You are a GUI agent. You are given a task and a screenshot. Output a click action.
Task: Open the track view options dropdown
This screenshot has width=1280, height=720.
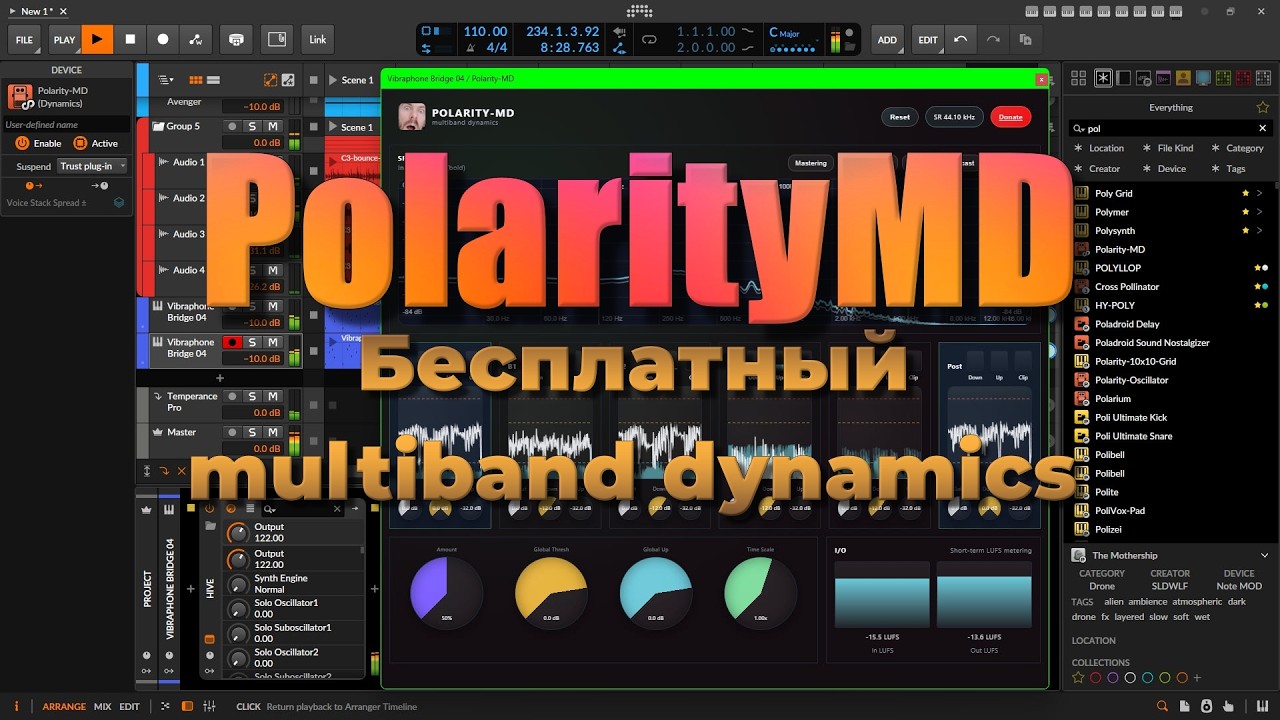(x=165, y=80)
